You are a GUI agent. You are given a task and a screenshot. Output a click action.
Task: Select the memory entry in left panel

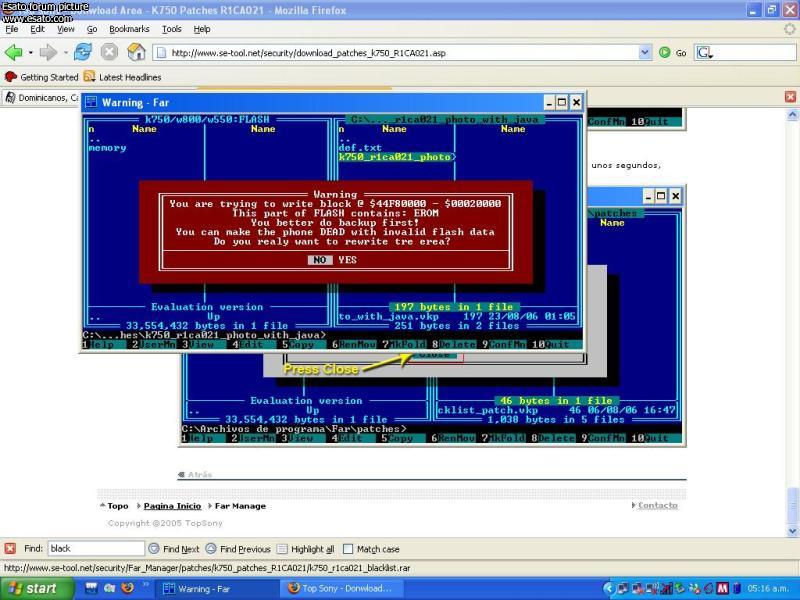click(107, 148)
